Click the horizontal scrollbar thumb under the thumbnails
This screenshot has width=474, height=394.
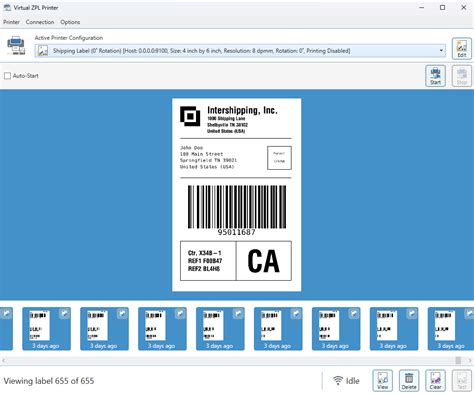pyautogui.click(x=458, y=360)
